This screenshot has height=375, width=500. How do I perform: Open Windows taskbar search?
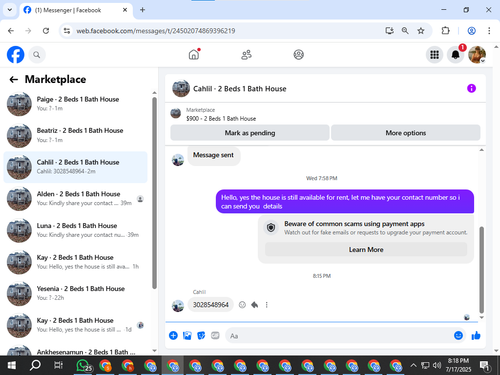tap(35, 365)
